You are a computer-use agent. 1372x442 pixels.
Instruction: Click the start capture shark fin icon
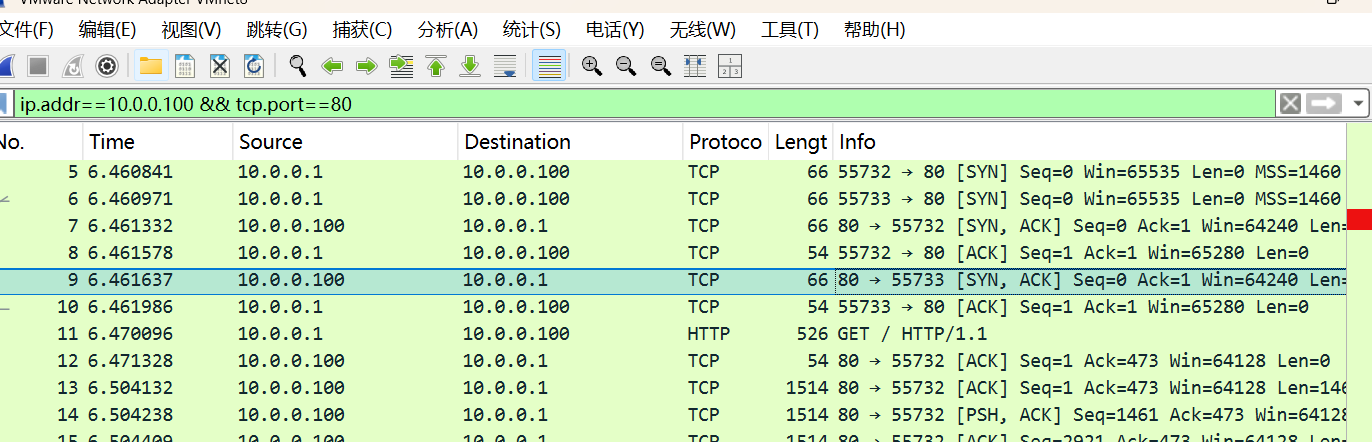(4, 67)
